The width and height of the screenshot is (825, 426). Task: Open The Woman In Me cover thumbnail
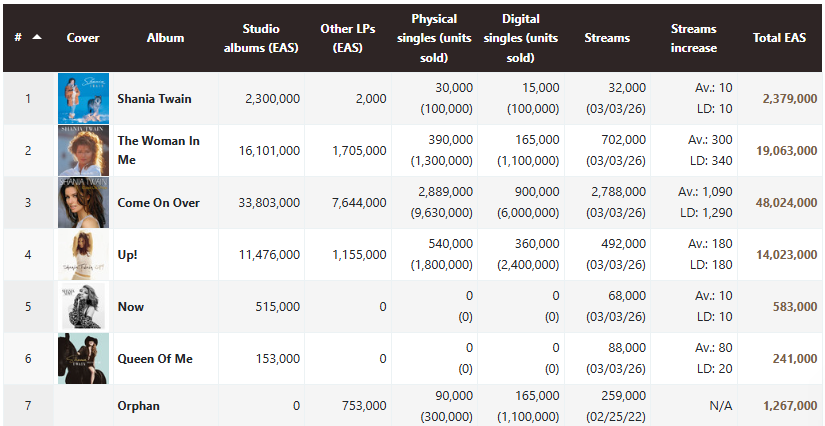(x=83, y=150)
